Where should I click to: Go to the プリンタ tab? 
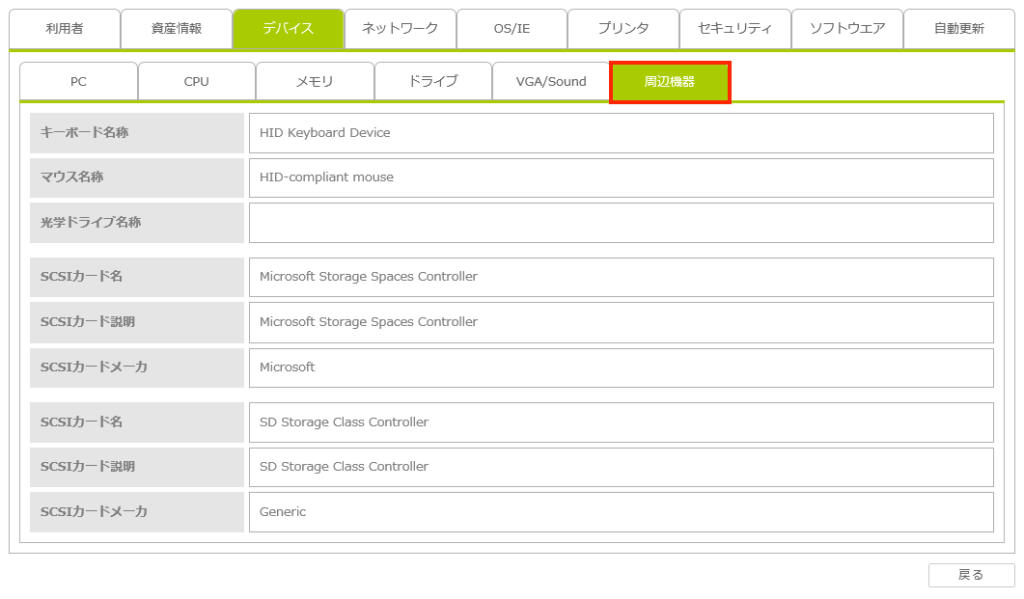[623, 29]
